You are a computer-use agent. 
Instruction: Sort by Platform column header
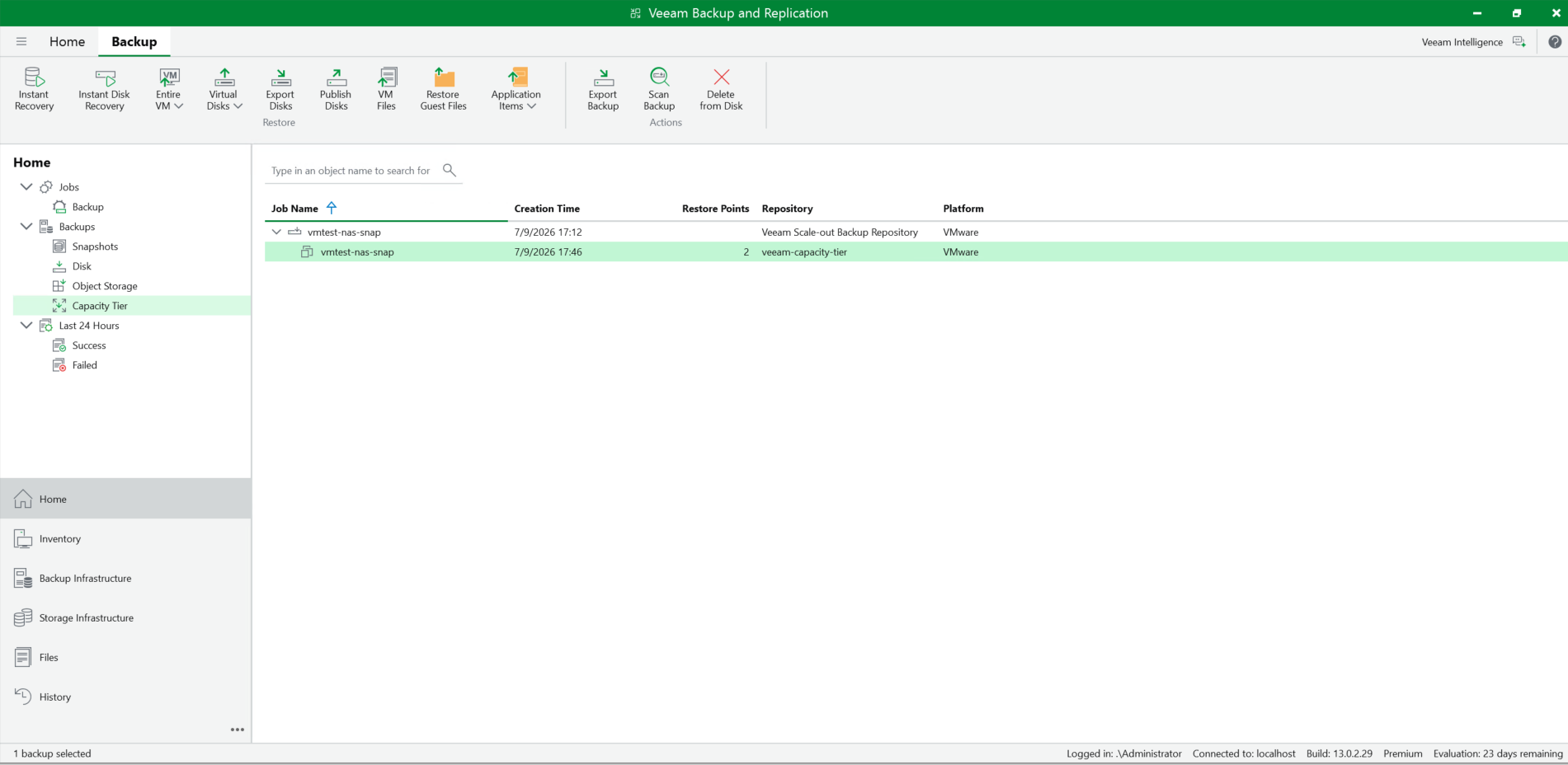pyautogui.click(x=963, y=209)
